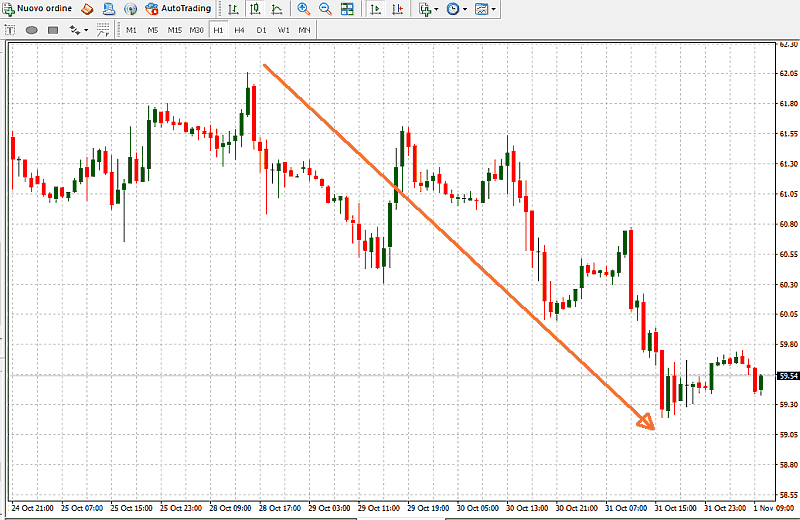The image size is (800, 520).
Task: Open the chart templates dropdown
Action: pos(486,9)
